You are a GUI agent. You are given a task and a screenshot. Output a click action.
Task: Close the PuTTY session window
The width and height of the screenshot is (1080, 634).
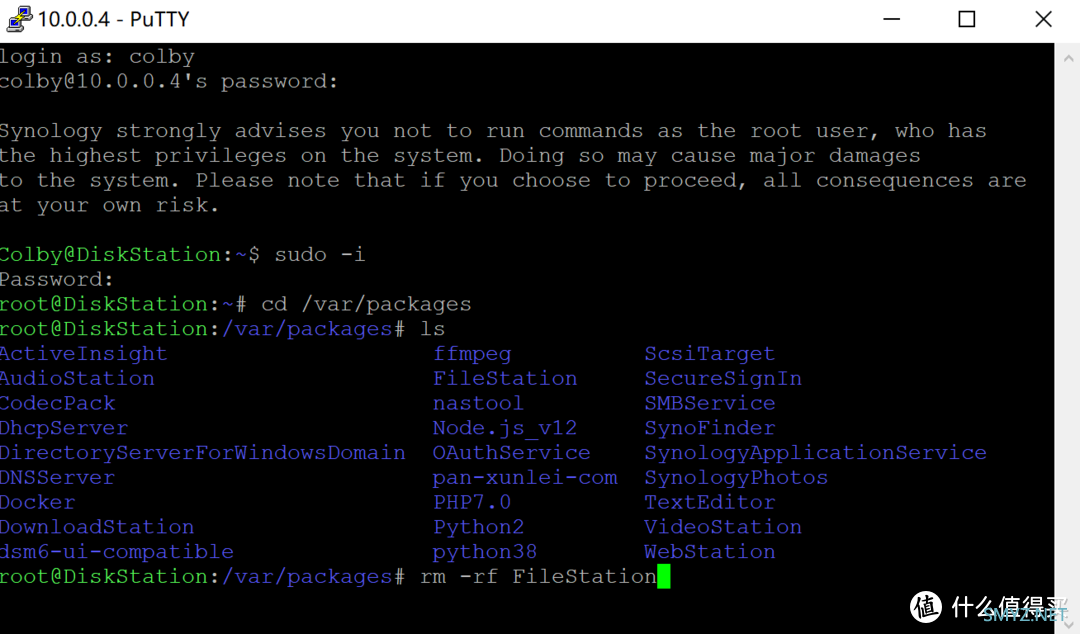click(x=1043, y=19)
